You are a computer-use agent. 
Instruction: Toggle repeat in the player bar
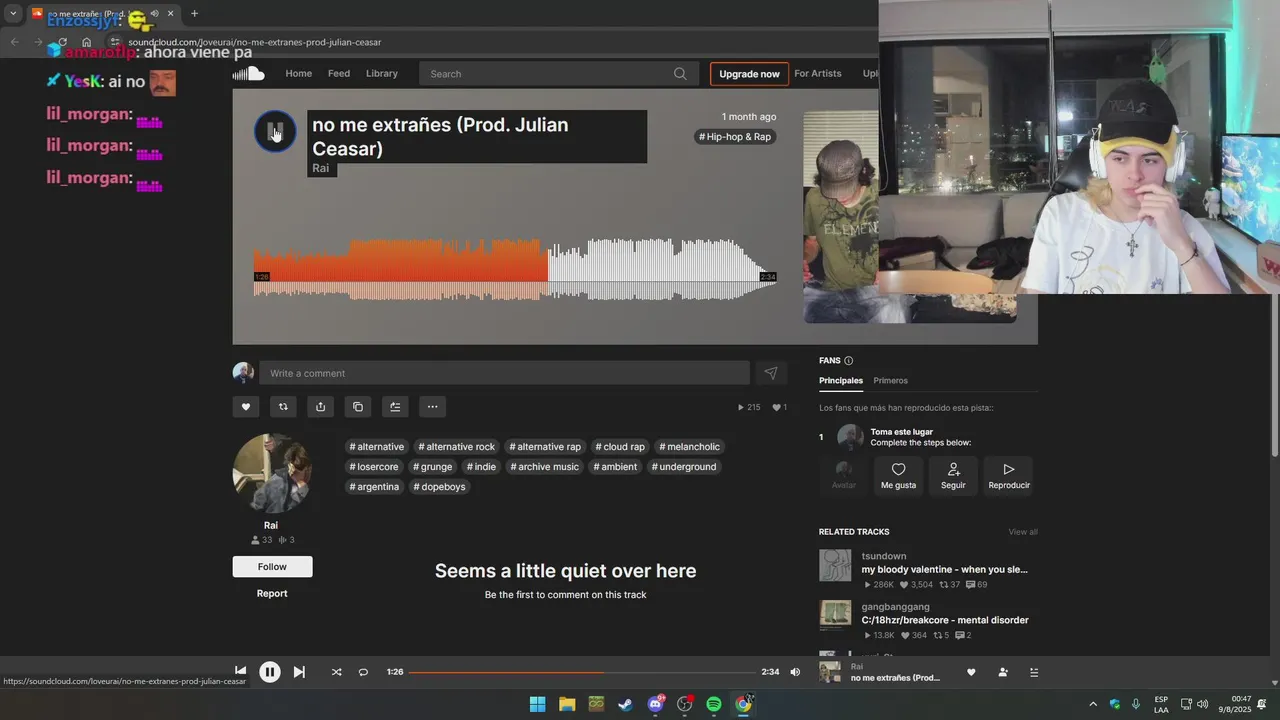pyautogui.click(x=363, y=672)
